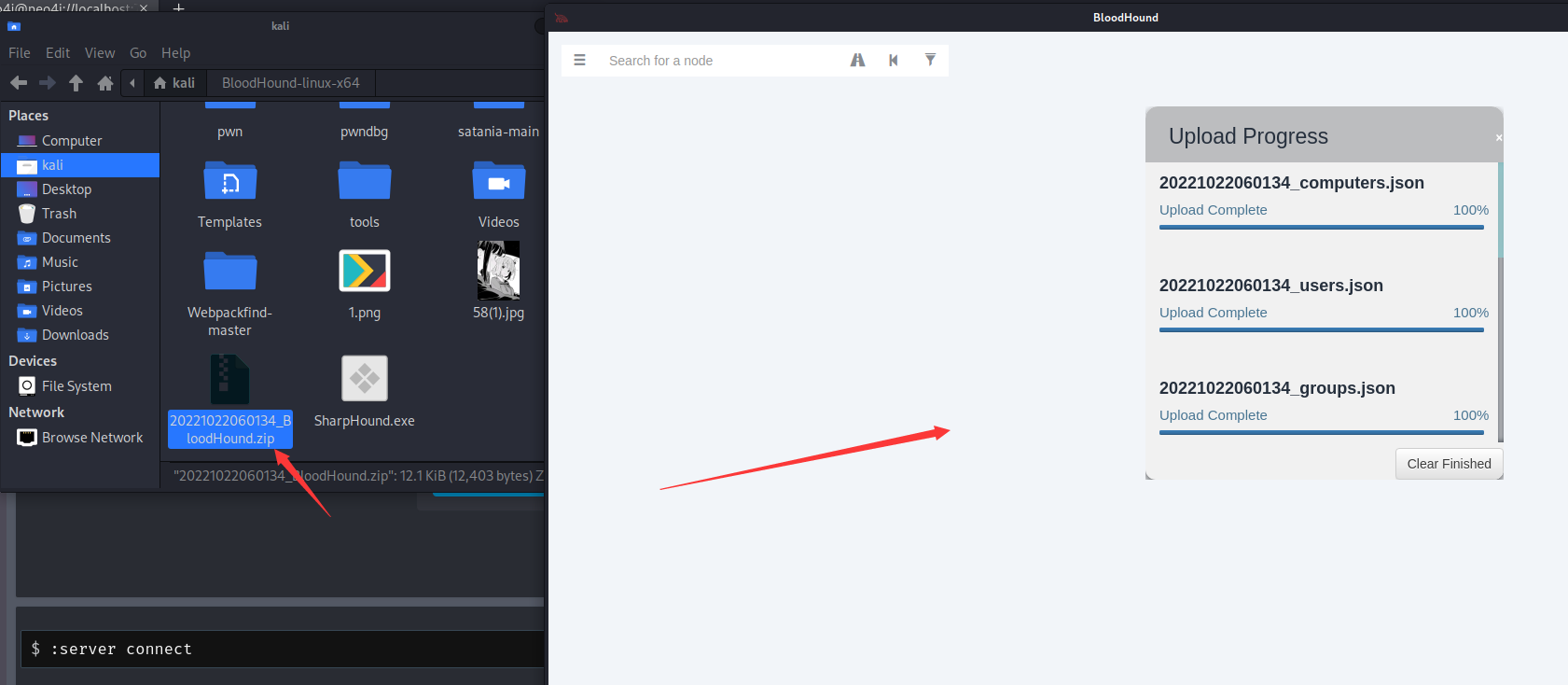This screenshot has height=685, width=1568.
Task: Click the forward arrow in file manager toolbar
Action: 47,83
